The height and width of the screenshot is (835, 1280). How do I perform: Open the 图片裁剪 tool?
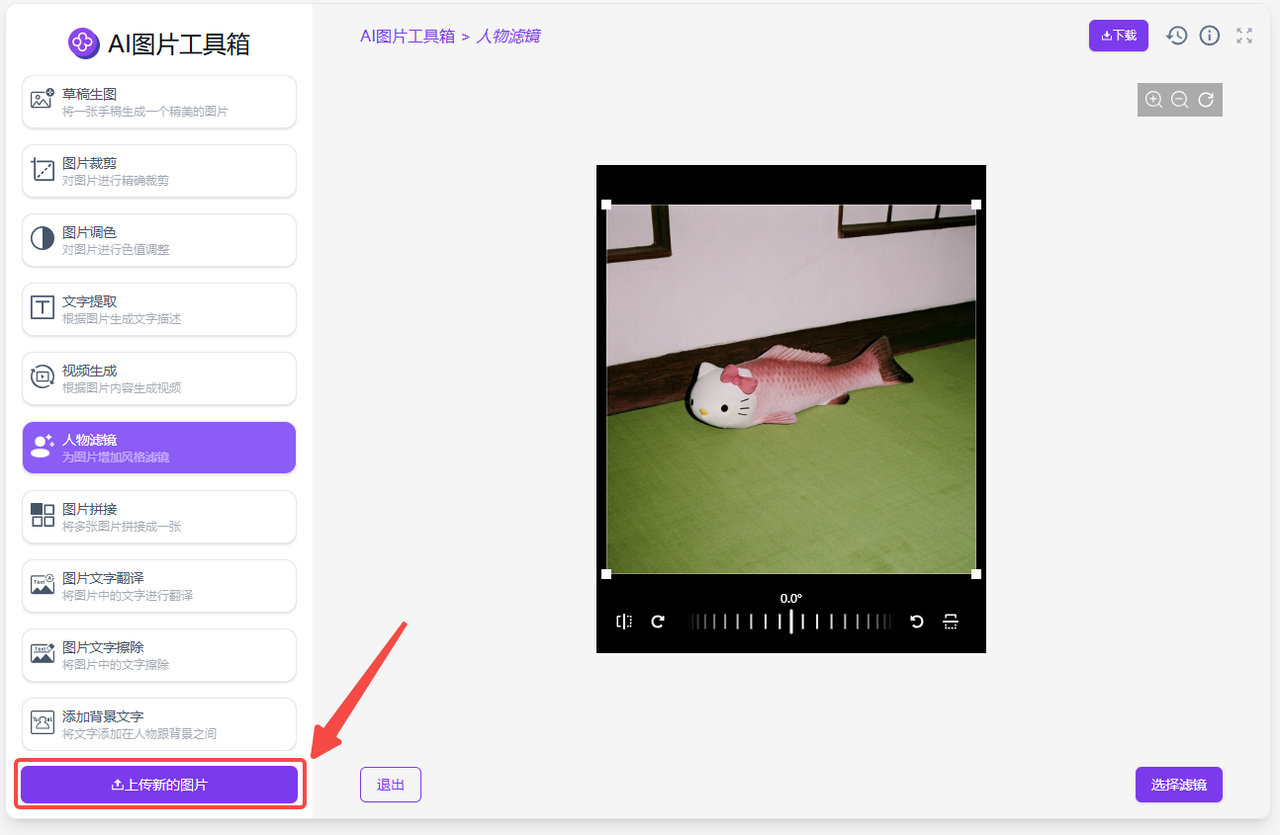(159, 171)
